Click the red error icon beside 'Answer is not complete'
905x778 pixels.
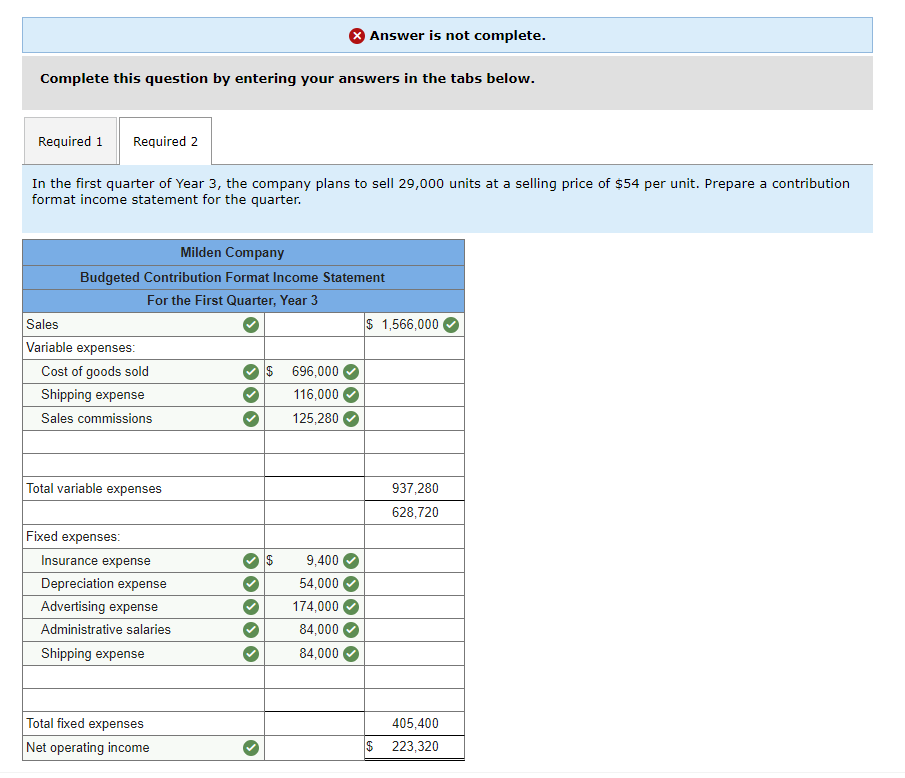point(357,36)
